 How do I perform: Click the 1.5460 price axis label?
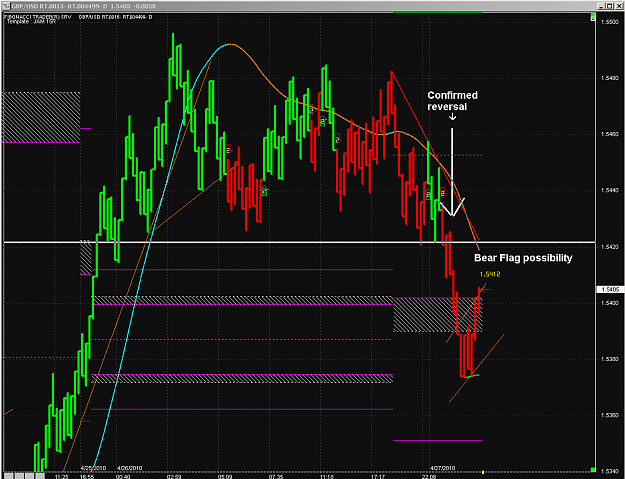610,134
